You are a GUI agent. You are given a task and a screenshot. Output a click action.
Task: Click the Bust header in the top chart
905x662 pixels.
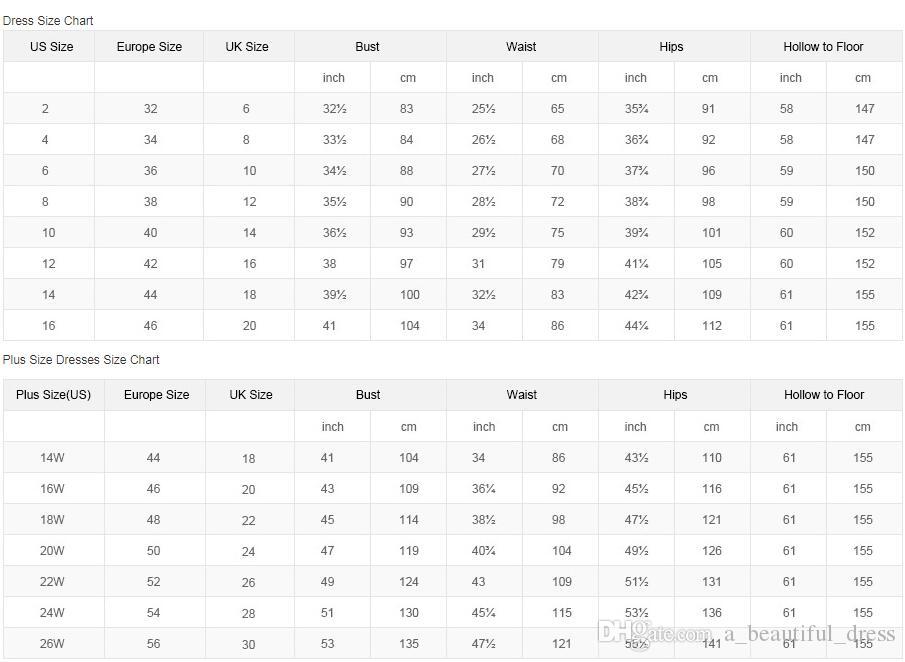pos(367,47)
